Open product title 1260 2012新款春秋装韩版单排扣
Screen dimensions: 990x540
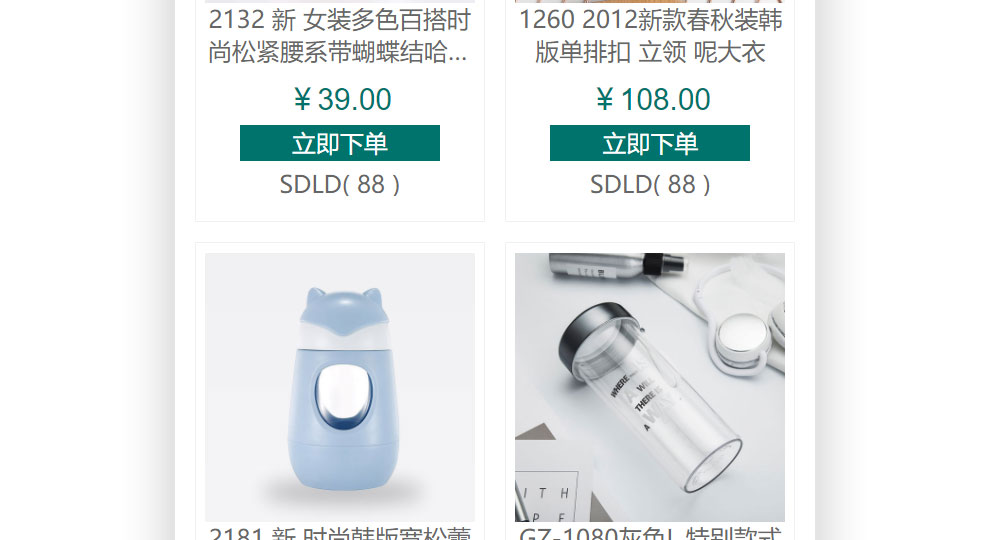[x=650, y=36]
